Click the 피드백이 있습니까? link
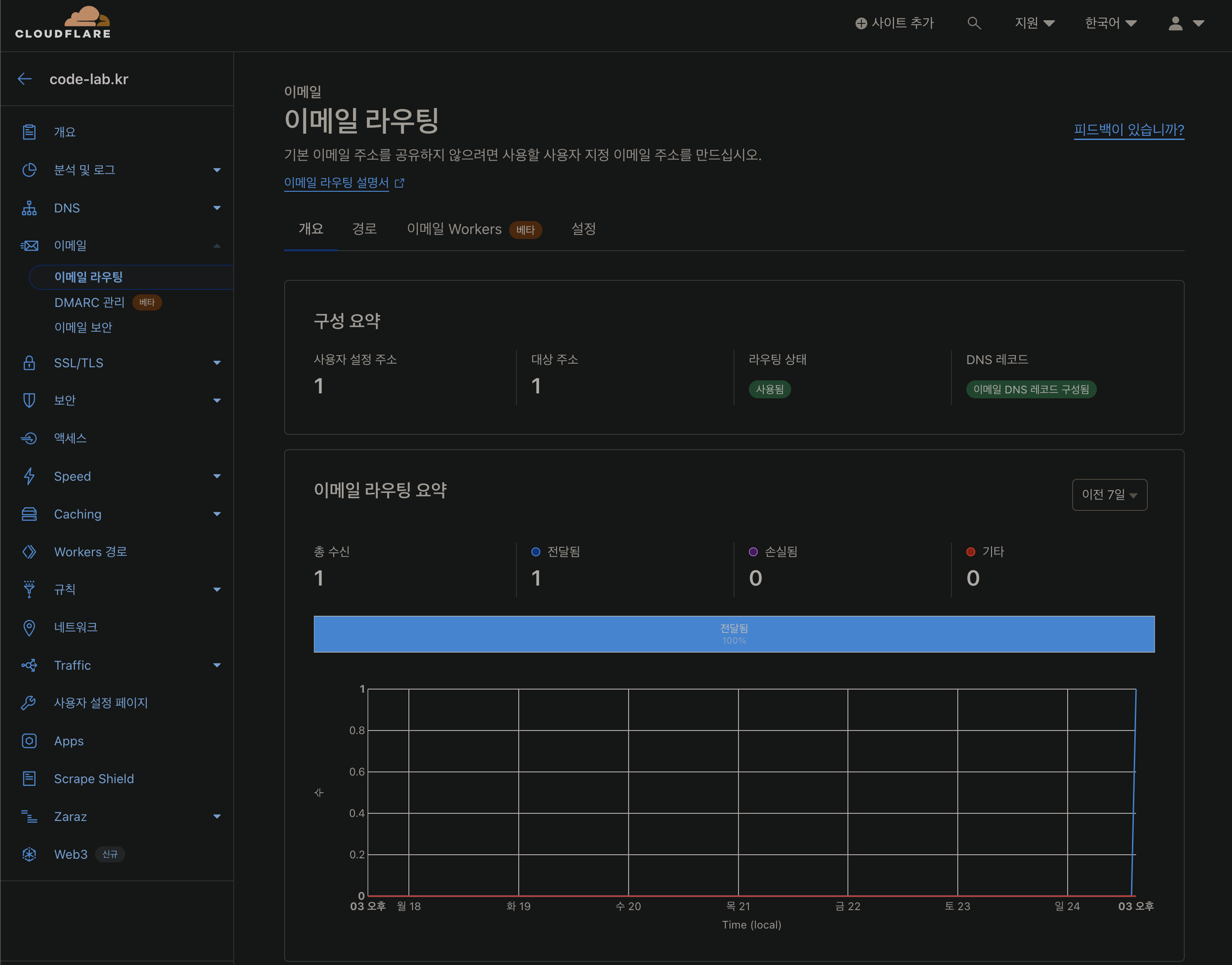1232x965 pixels. point(1128,130)
